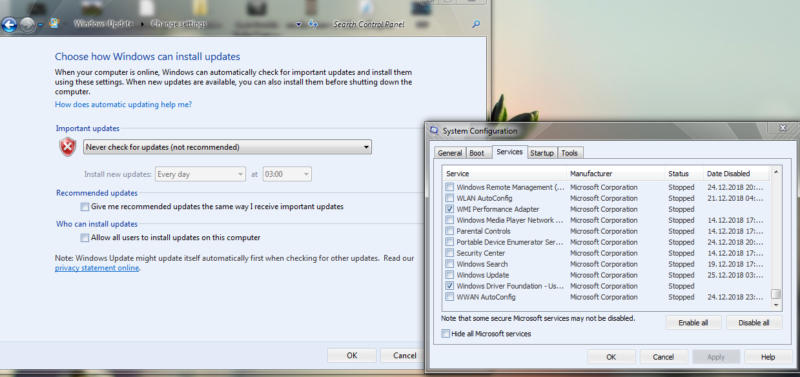Click the Change settings breadcrumb
Image resolution: width=800 pixels, height=377 pixels.
[x=179, y=24]
